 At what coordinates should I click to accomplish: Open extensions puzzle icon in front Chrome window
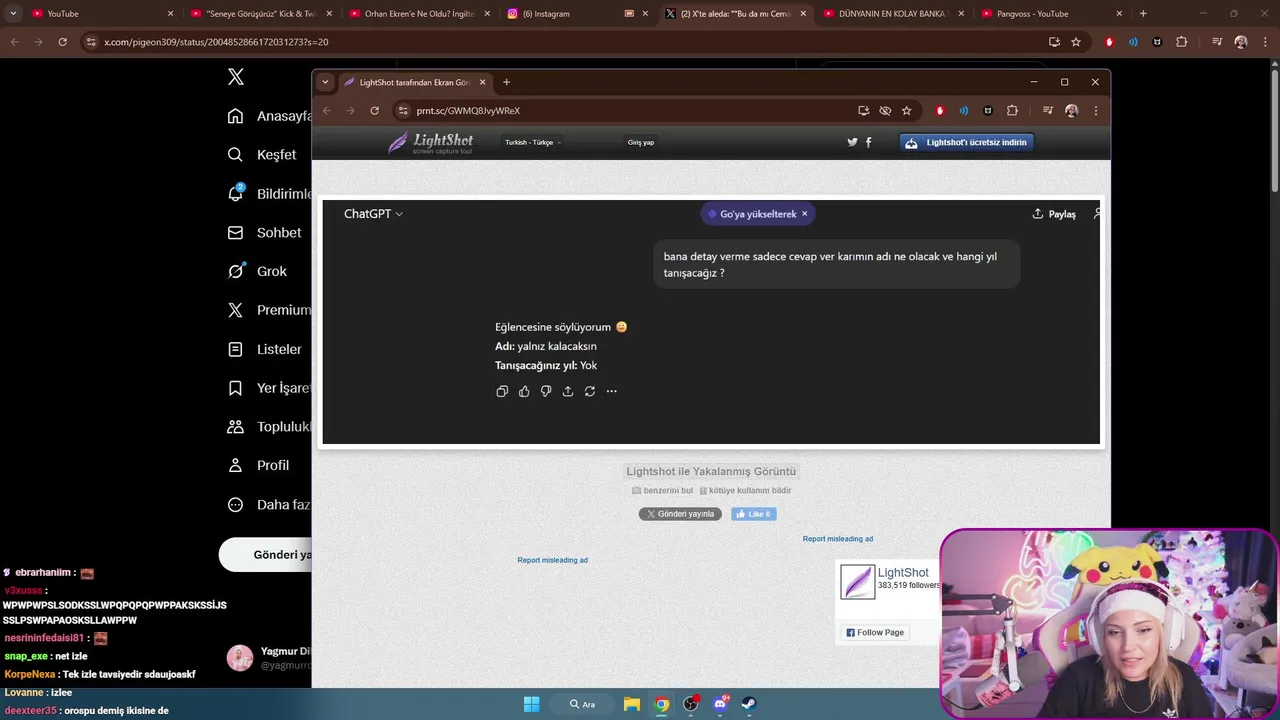coord(1012,111)
